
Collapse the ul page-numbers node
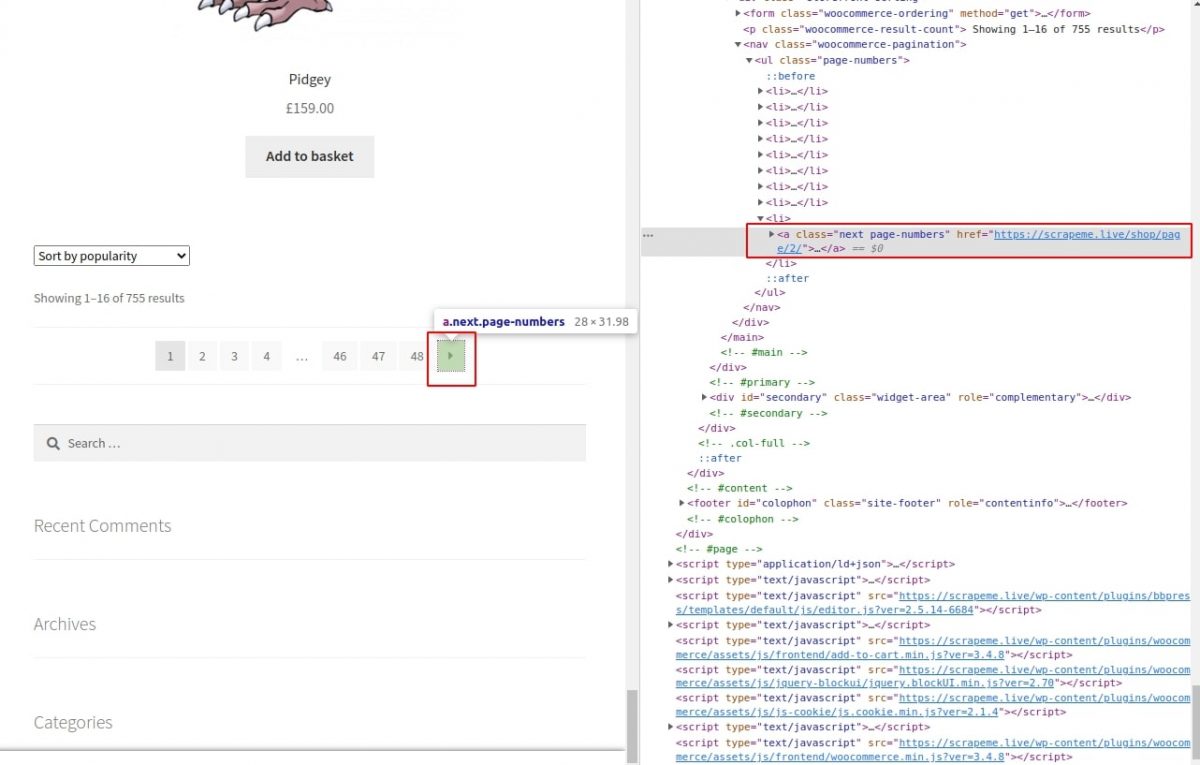[748, 60]
